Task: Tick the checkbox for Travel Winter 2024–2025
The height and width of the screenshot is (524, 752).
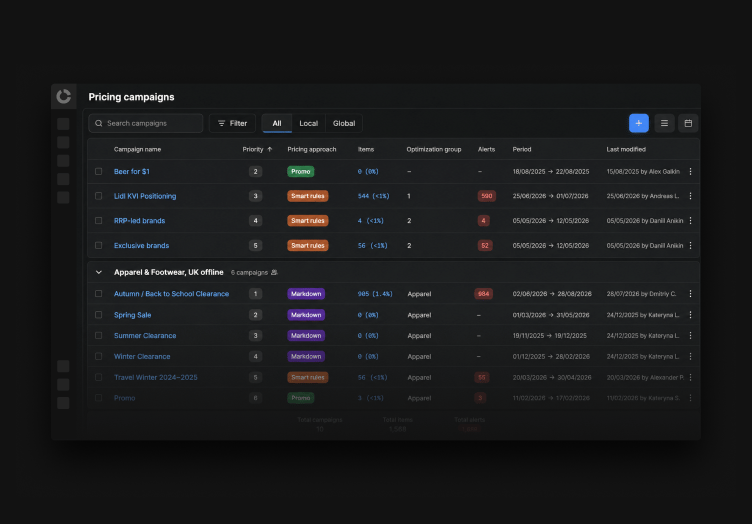Action: coord(98,377)
